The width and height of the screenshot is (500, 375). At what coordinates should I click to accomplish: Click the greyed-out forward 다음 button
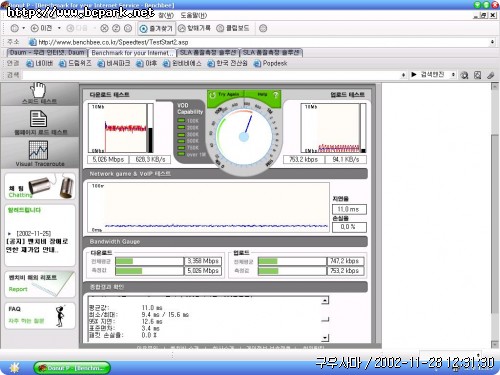click(x=77, y=28)
